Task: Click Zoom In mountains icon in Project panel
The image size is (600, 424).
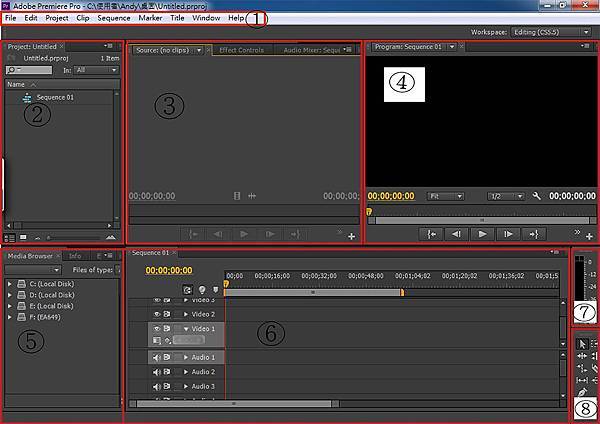Action: [x=111, y=238]
